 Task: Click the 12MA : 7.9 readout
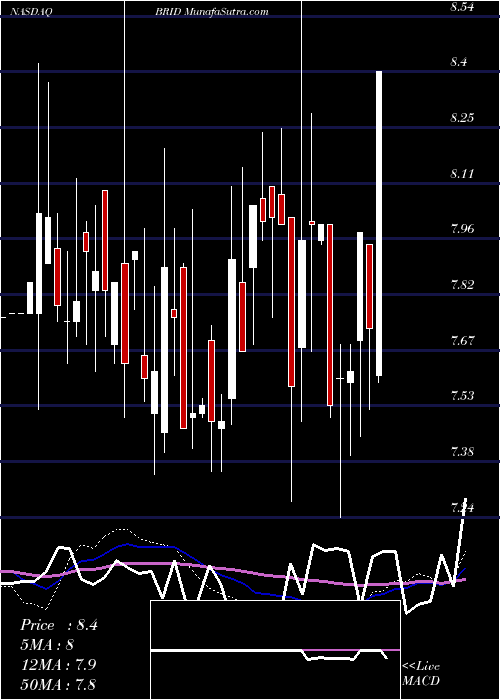(x=58, y=665)
